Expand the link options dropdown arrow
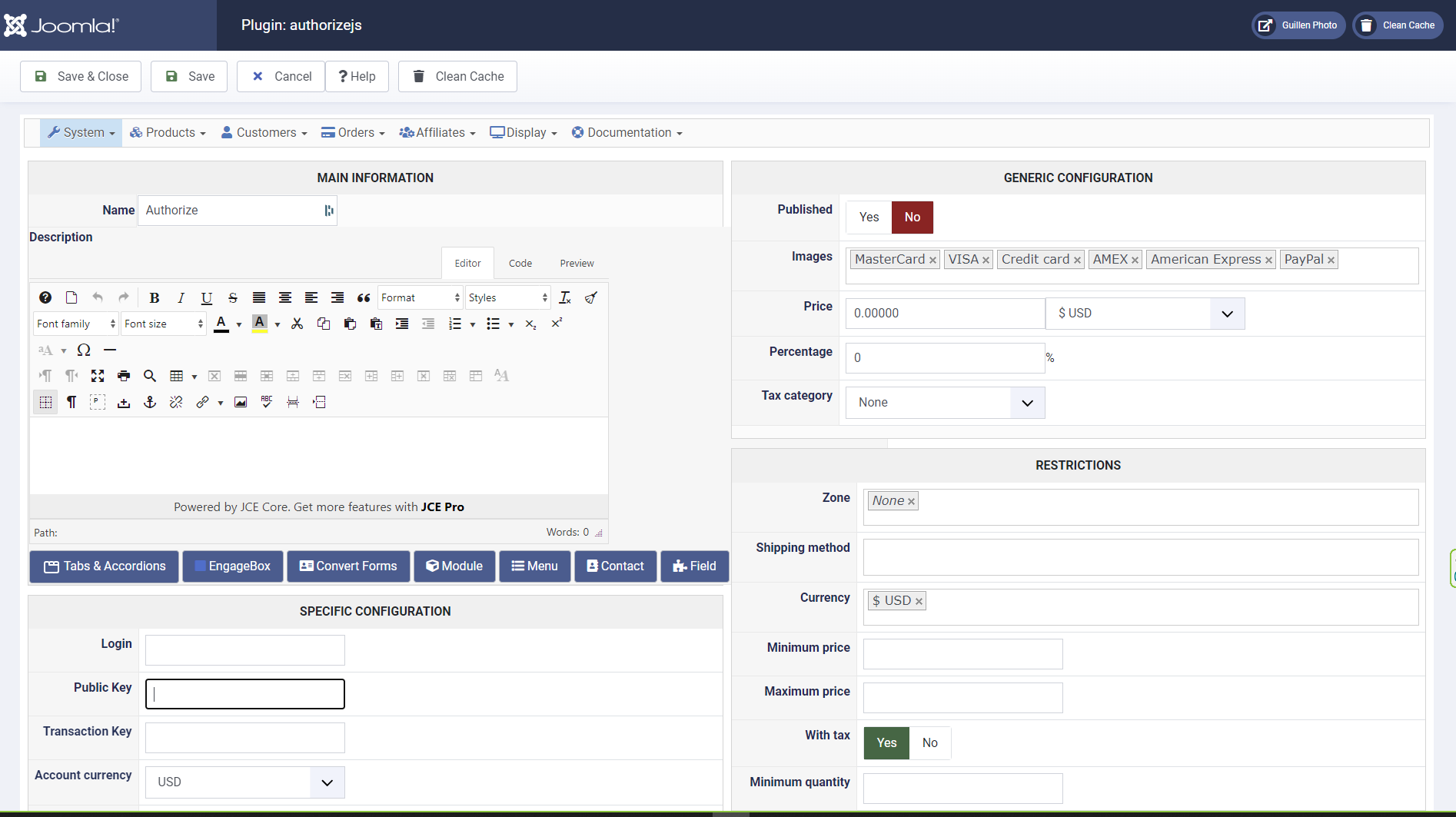Screen dimensions: 1456x817 221,403
